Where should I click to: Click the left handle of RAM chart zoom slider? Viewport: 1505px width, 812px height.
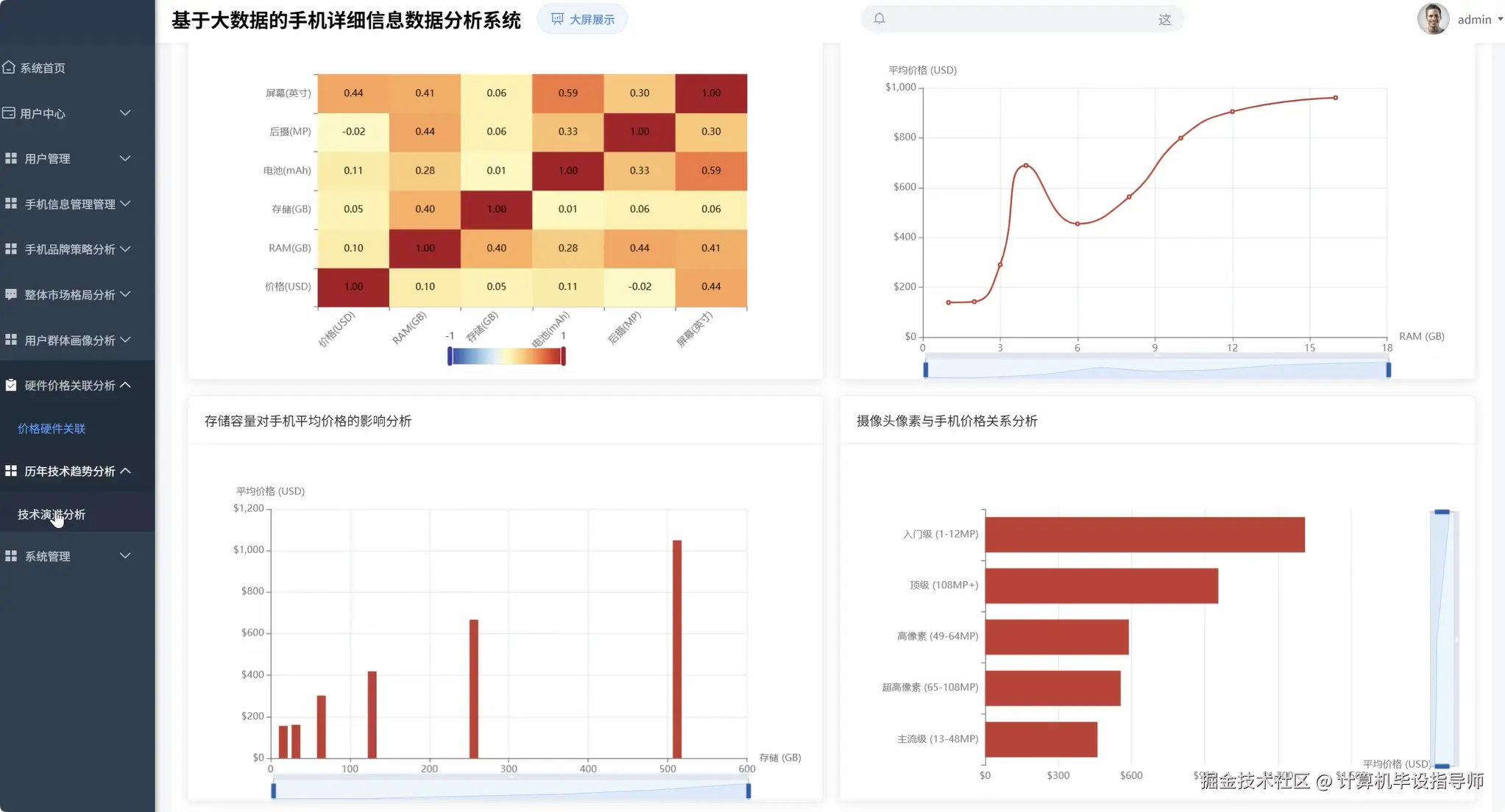point(926,369)
